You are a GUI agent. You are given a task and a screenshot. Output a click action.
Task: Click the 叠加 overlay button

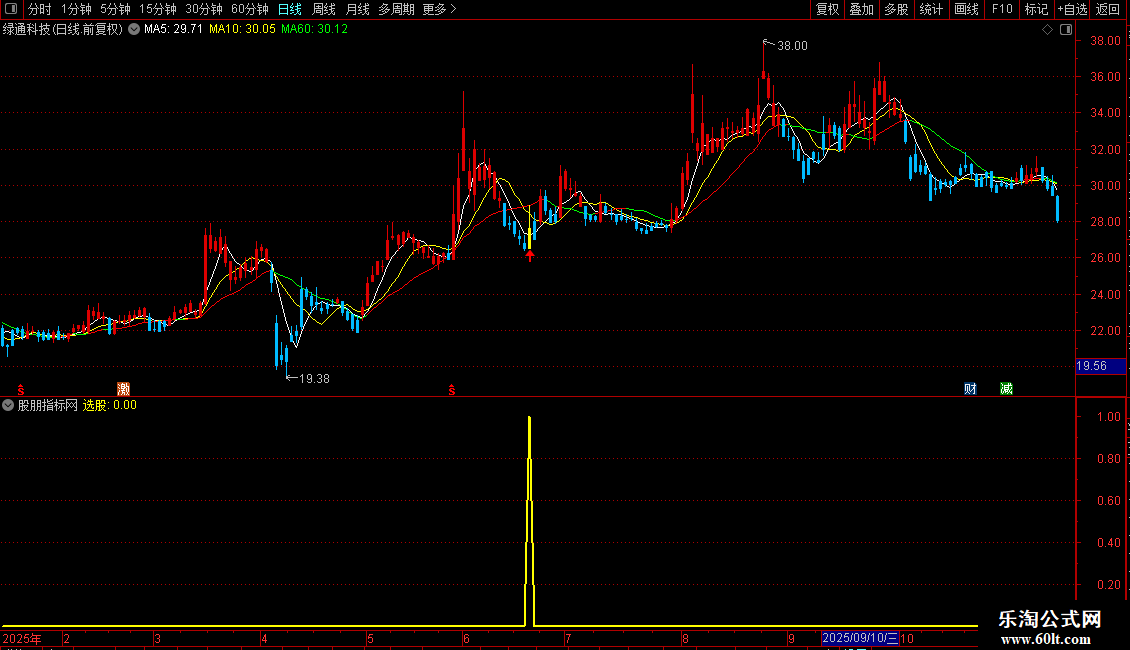click(861, 9)
